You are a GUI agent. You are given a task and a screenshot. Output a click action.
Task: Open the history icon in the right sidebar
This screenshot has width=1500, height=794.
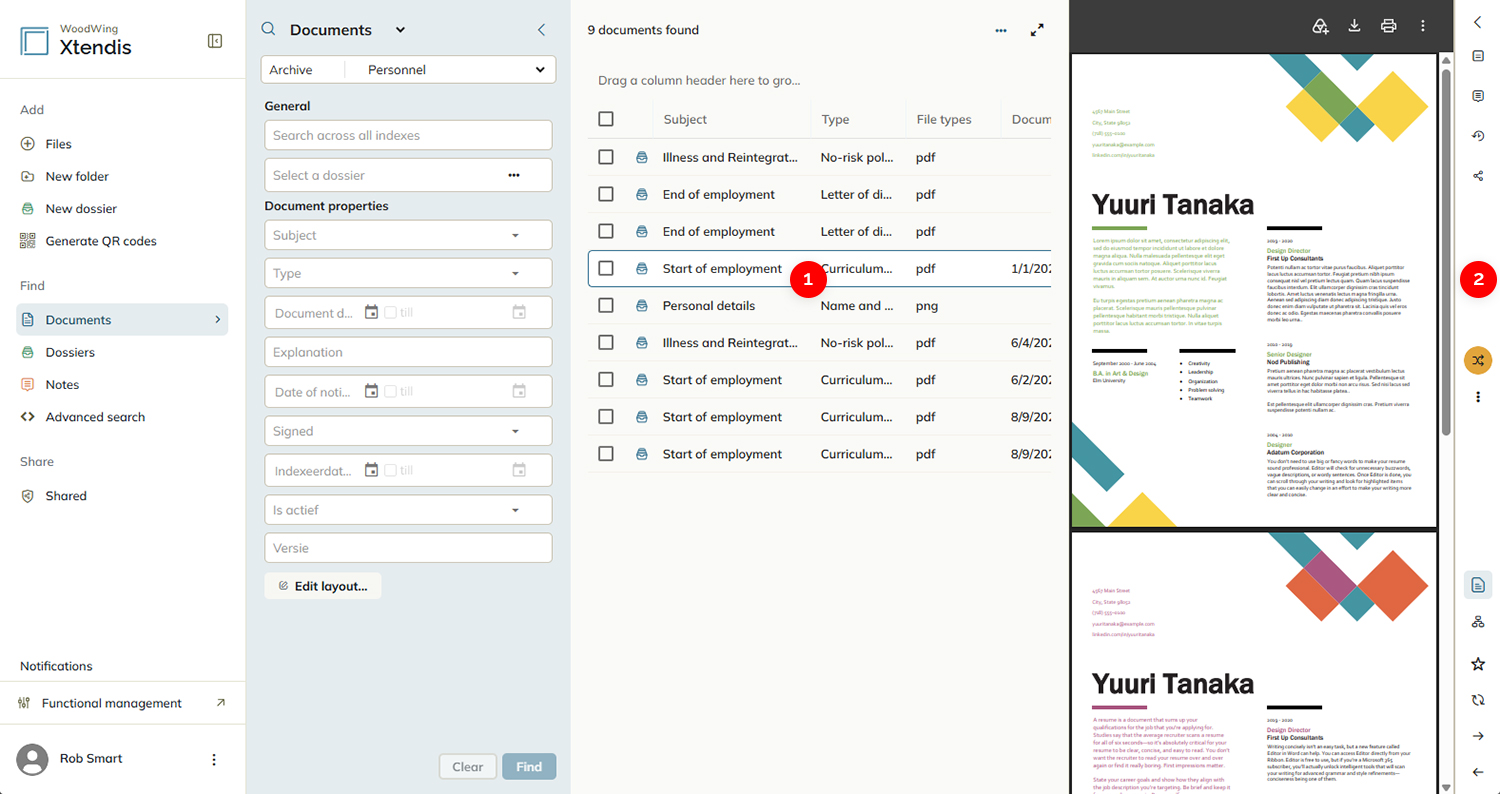coord(1478,136)
